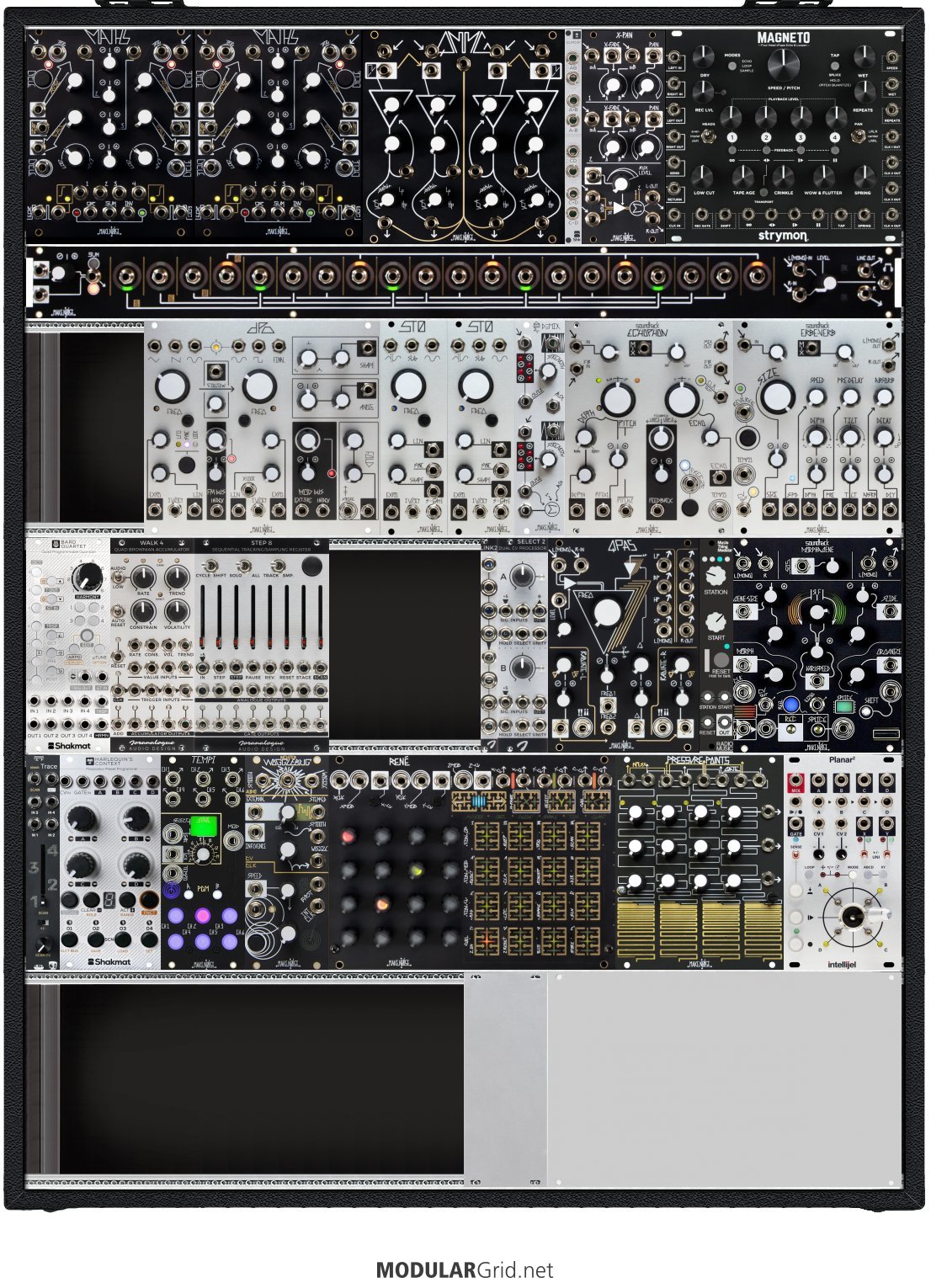Click the DPO's left large FREQ knob
931x1288 pixels.
172,386
